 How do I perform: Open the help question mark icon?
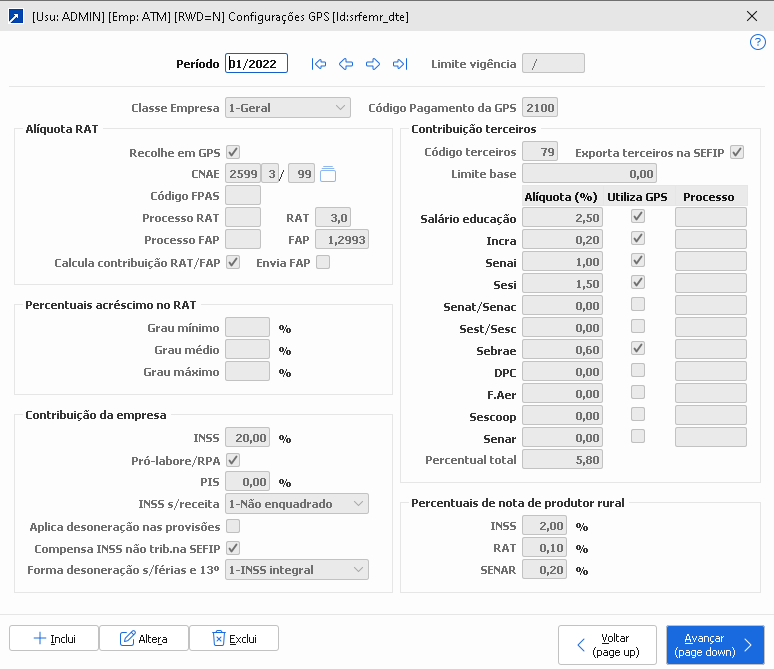[x=757, y=42]
